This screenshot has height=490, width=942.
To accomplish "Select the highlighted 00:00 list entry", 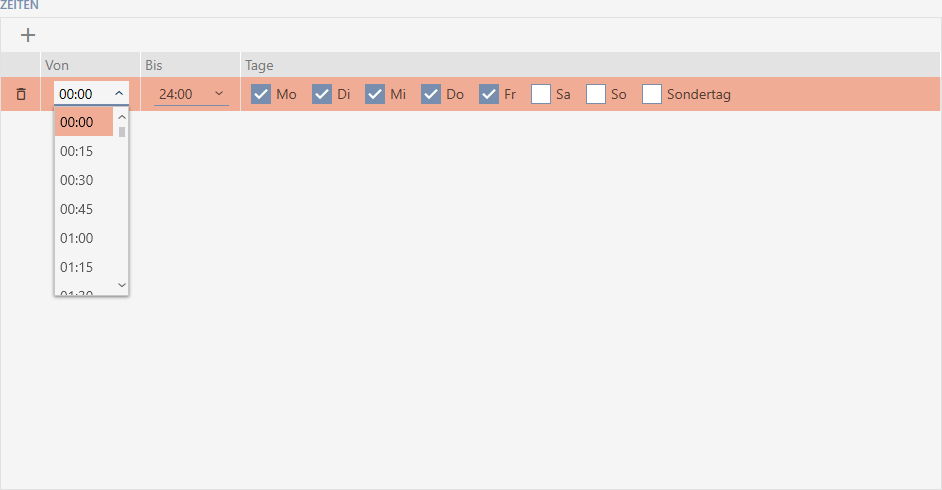I will 76,122.
